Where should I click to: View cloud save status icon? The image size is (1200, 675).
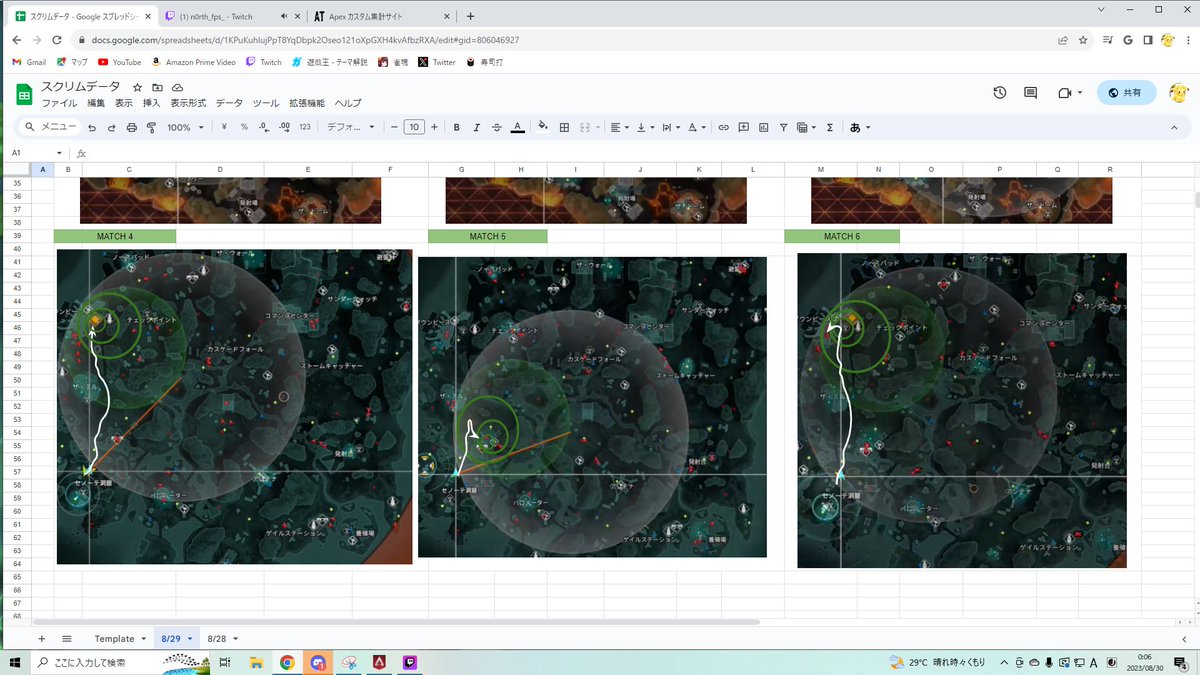(178, 87)
